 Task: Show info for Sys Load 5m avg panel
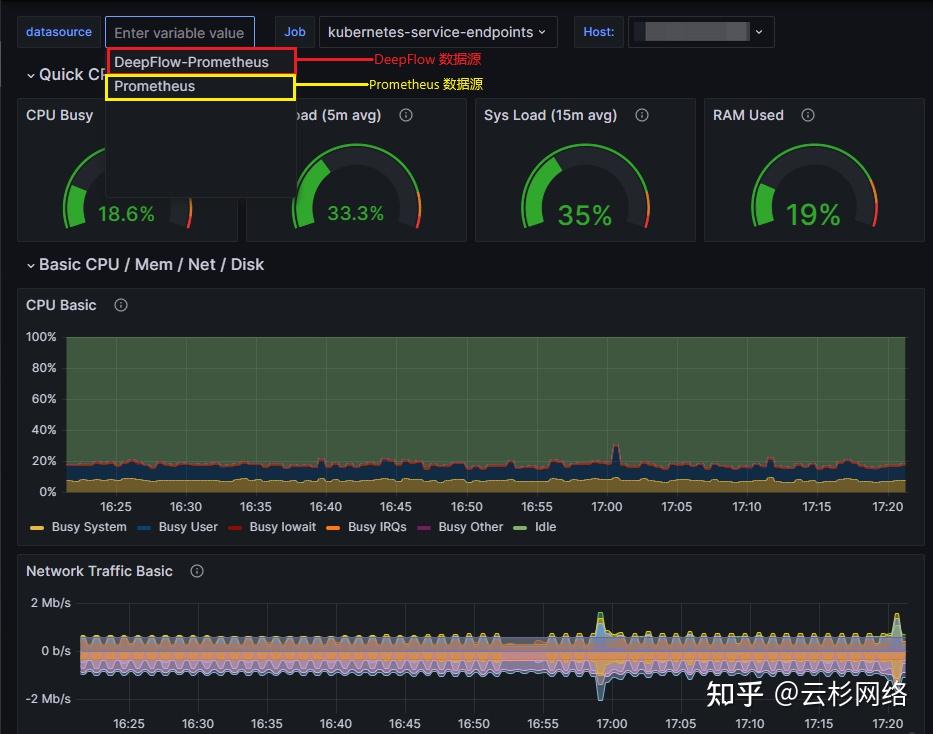[406, 115]
